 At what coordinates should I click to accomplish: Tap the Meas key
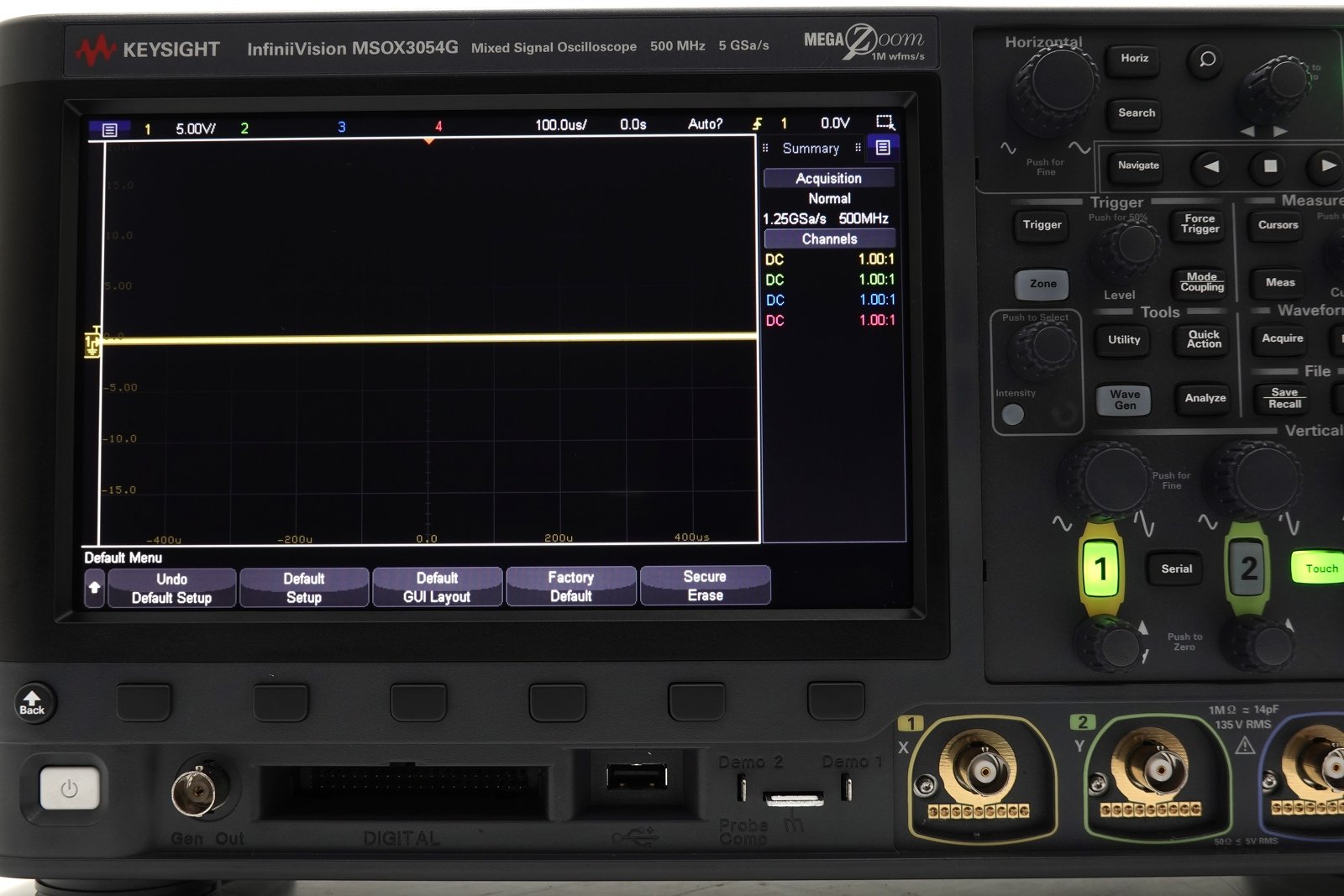pyautogui.click(x=1279, y=283)
